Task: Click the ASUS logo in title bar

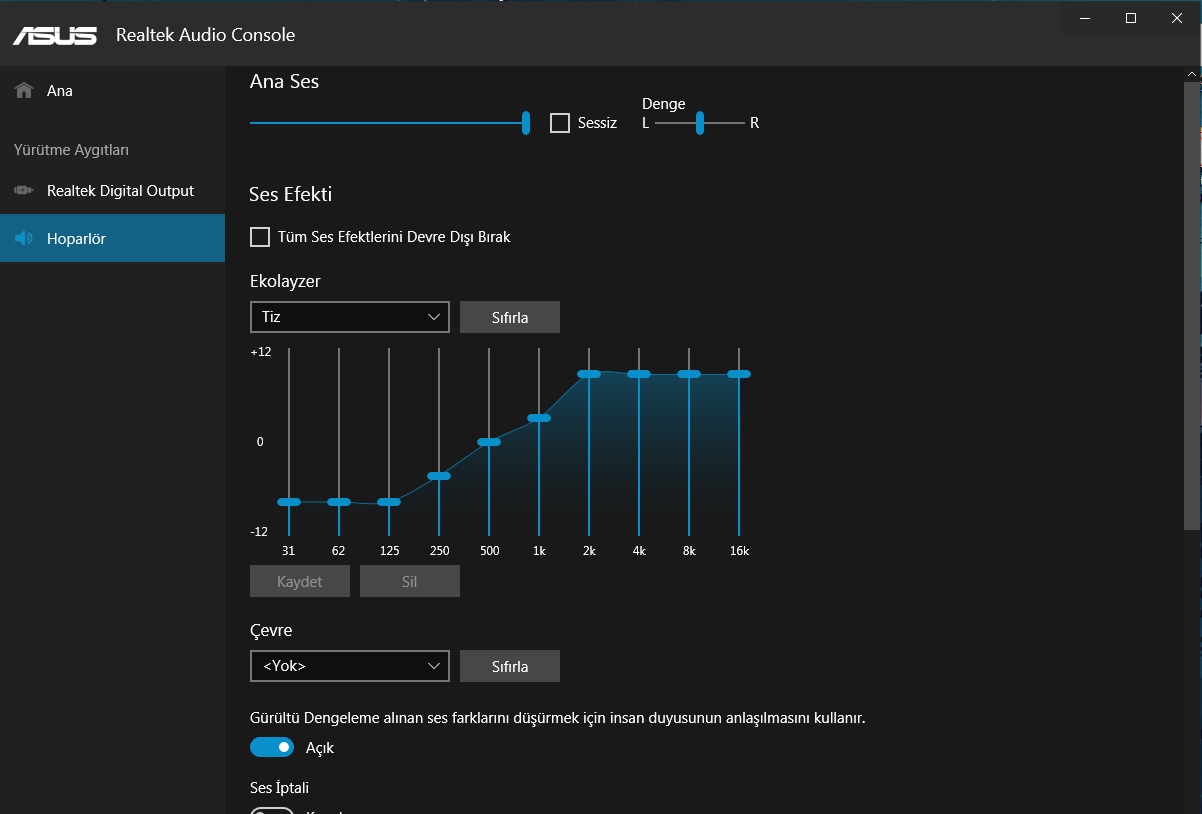Action: (x=55, y=35)
